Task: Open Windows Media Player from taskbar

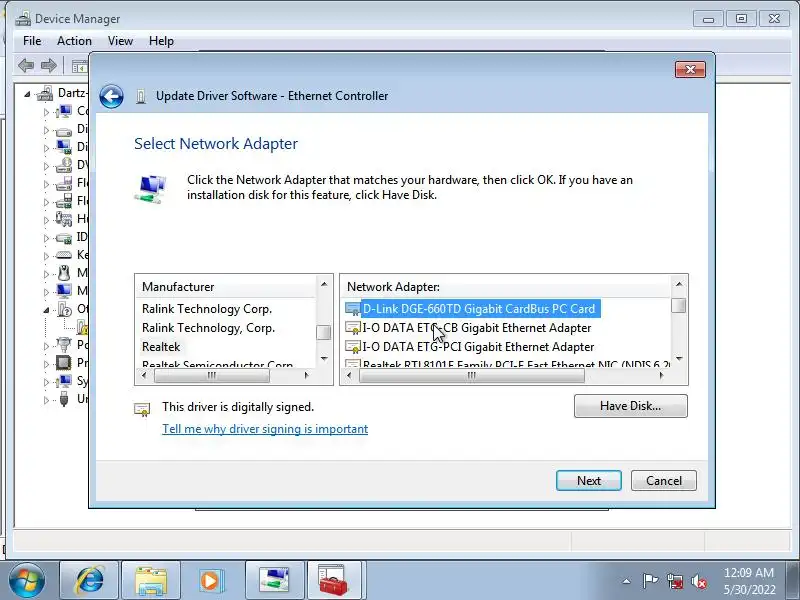Action: (210, 581)
